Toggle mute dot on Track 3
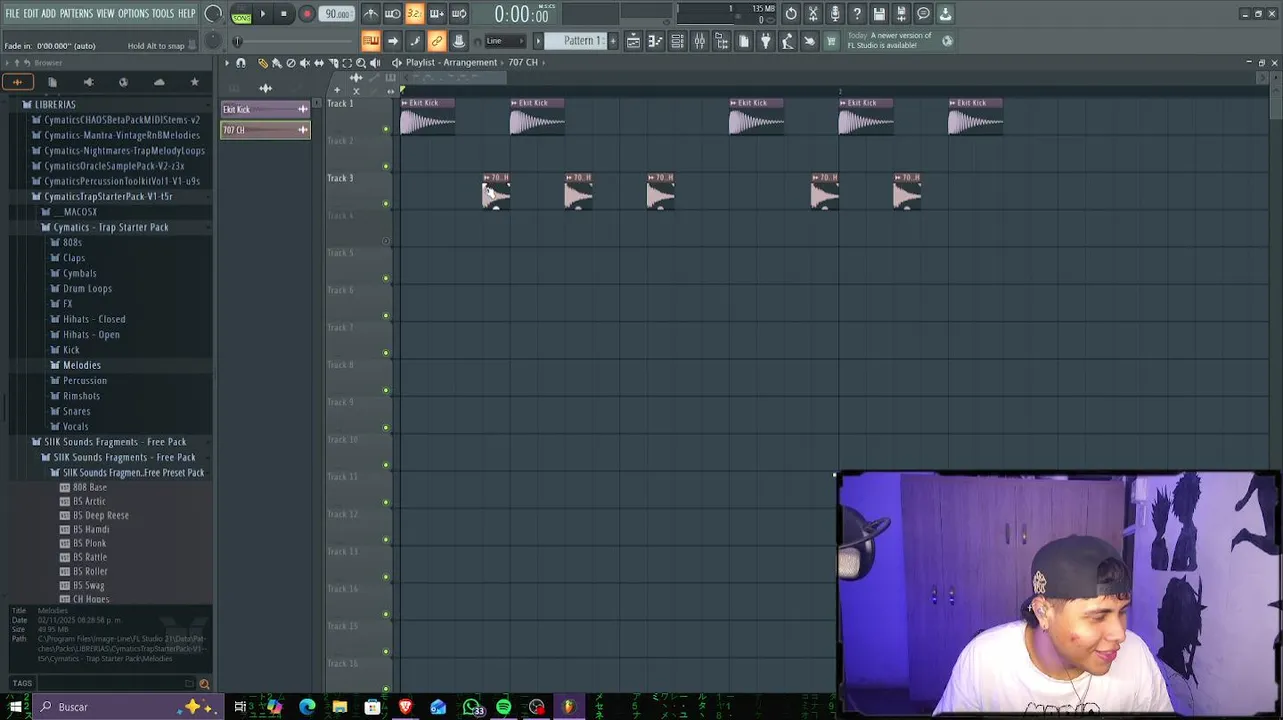 tap(386, 204)
